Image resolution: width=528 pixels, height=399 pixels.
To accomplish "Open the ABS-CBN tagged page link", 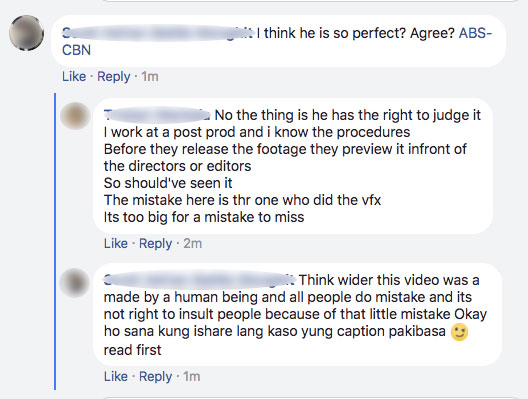I will coord(277,41).
